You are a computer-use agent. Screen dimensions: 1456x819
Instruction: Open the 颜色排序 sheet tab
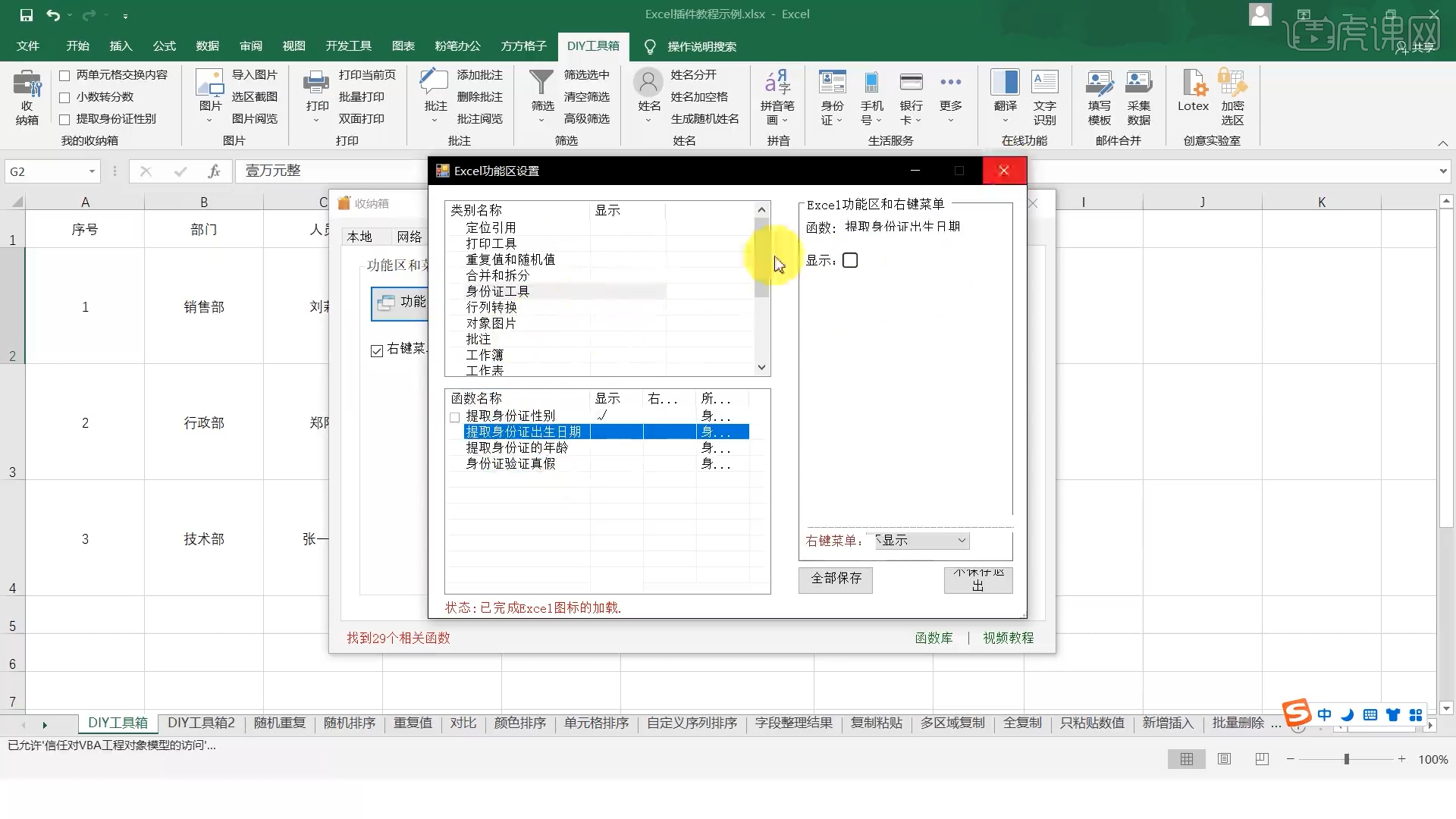pyautogui.click(x=519, y=723)
